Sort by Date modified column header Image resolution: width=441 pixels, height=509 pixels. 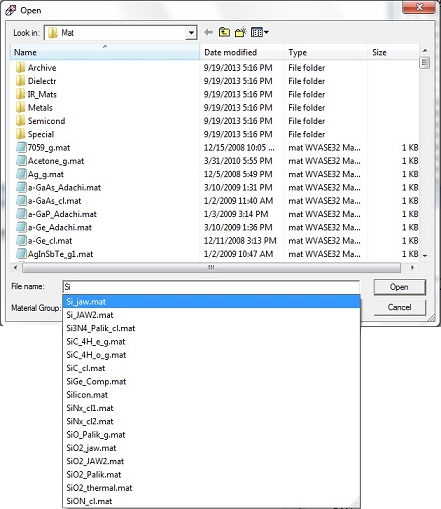click(x=242, y=52)
